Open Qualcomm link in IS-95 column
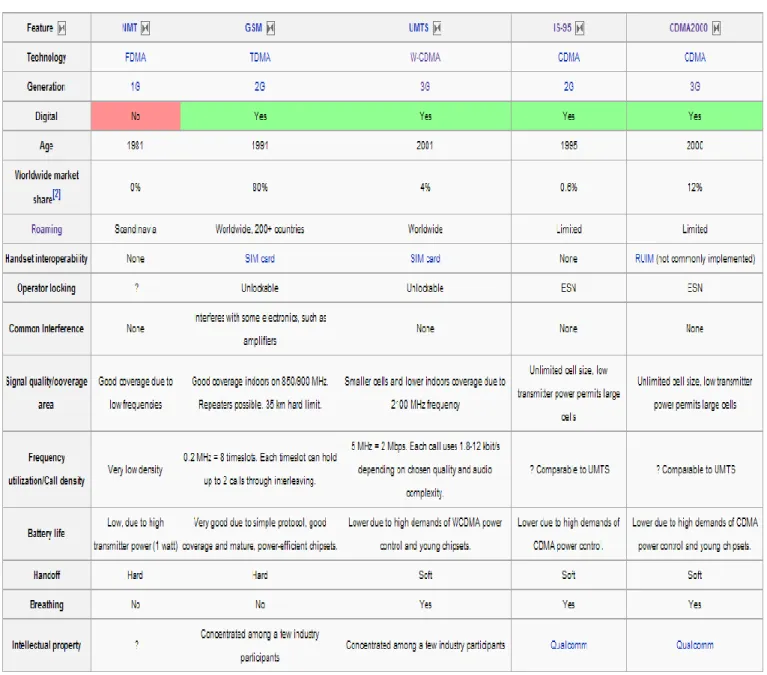The image size is (767, 675). pos(568,645)
